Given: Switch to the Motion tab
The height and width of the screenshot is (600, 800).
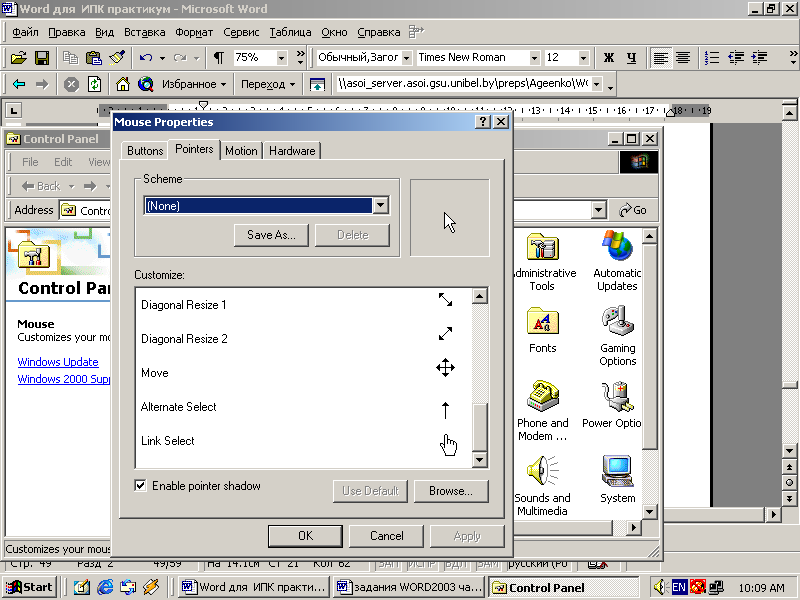Looking at the screenshot, I should [241, 151].
